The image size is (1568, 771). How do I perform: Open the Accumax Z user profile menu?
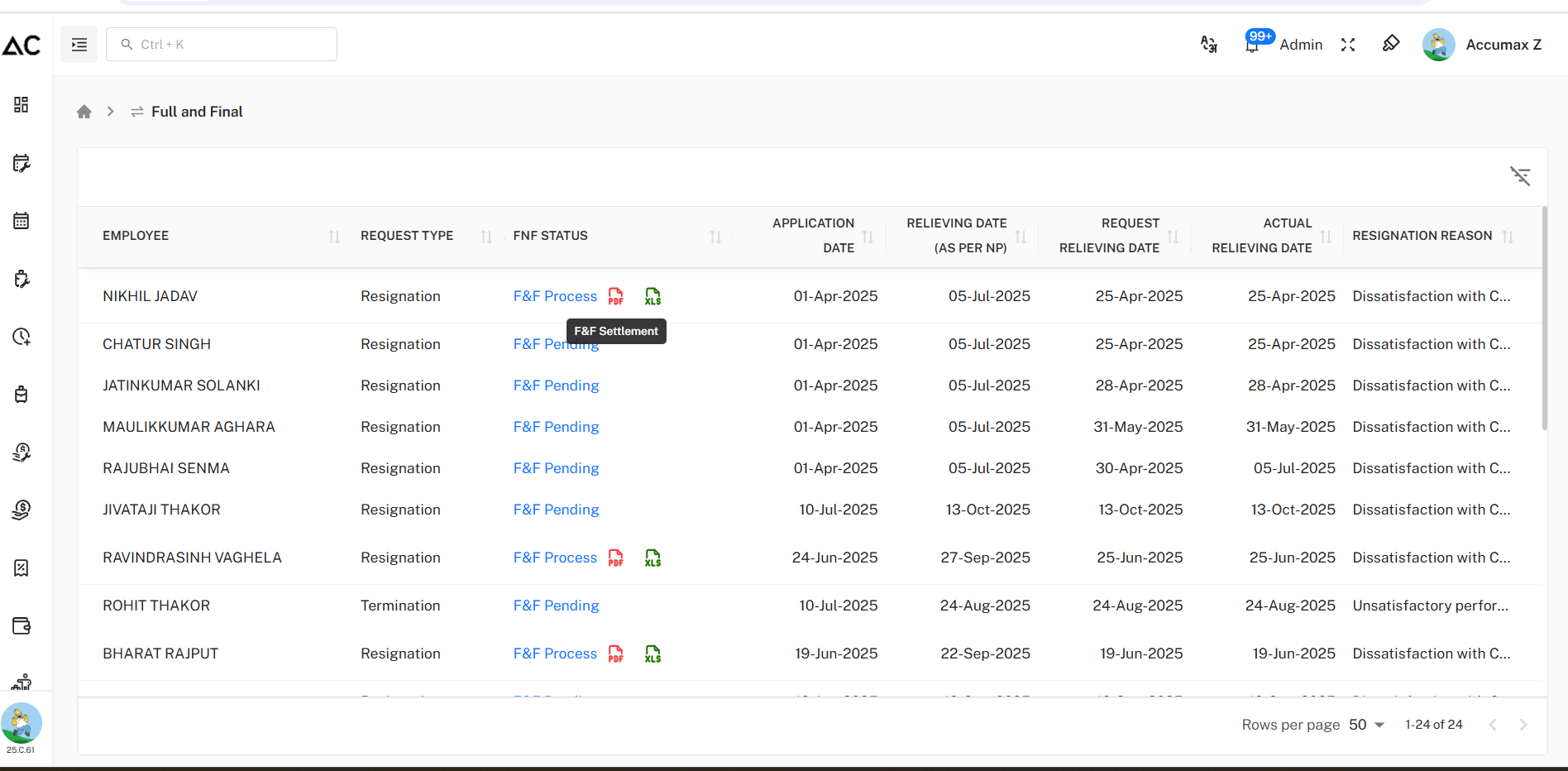click(1482, 45)
